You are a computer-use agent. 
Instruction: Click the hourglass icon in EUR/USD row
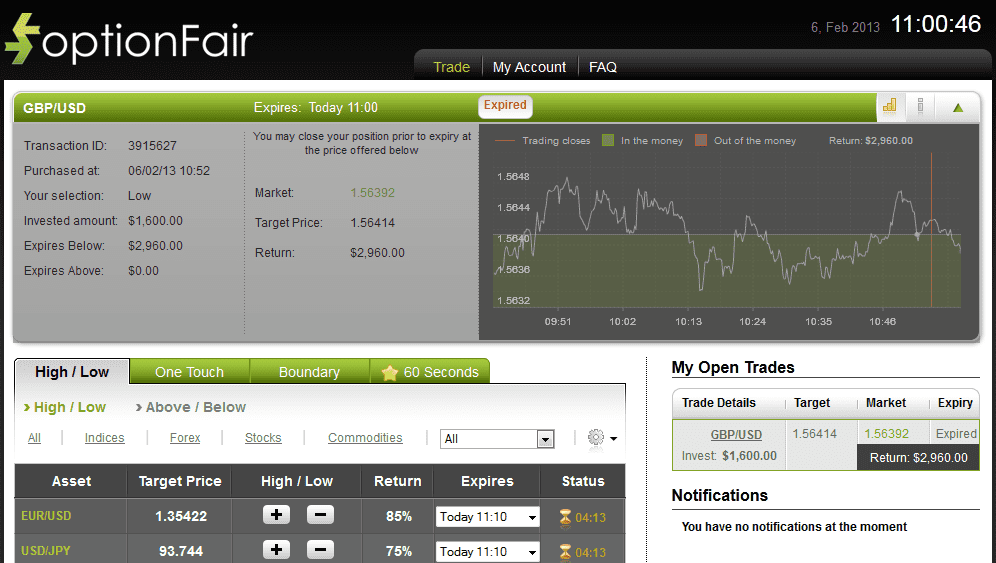(565, 517)
